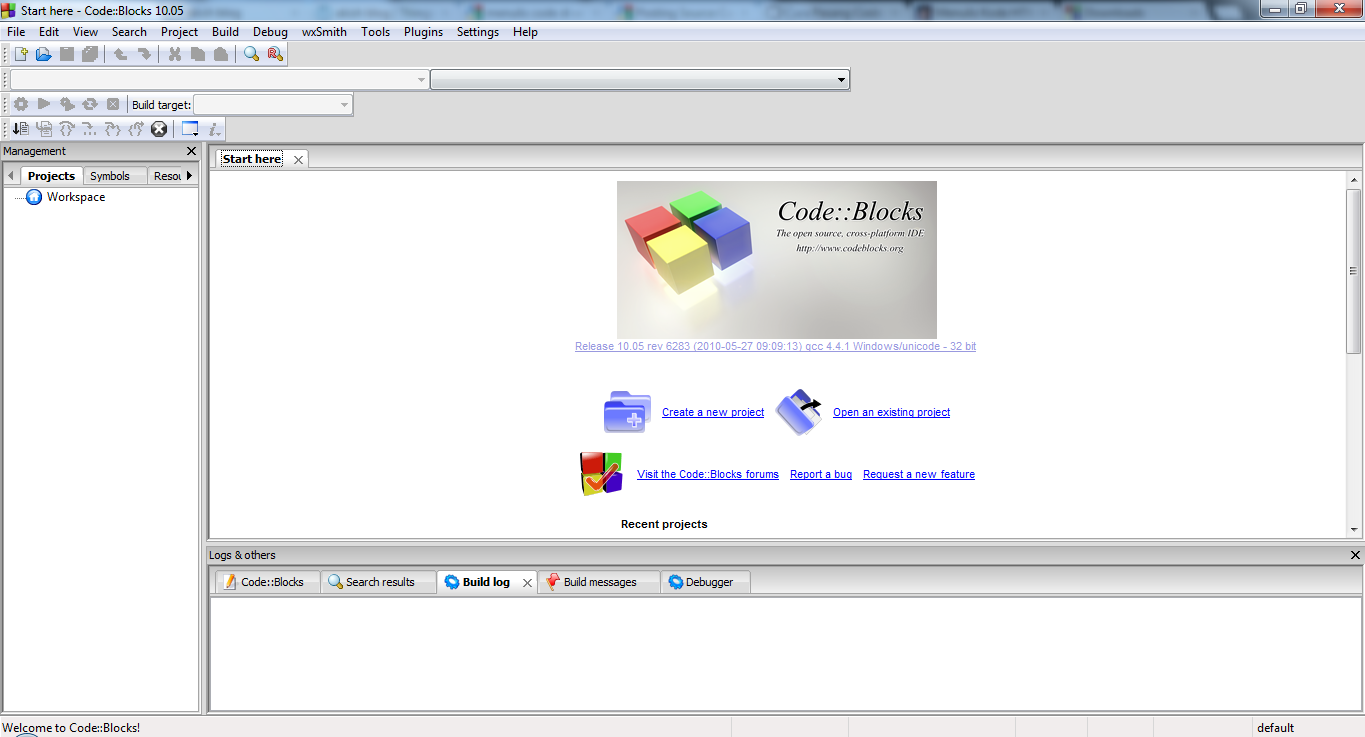Click the icon beside Open an existing project
Viewport: 1365px width, 737px height.
pyautogui.click(x=799, y=412)
